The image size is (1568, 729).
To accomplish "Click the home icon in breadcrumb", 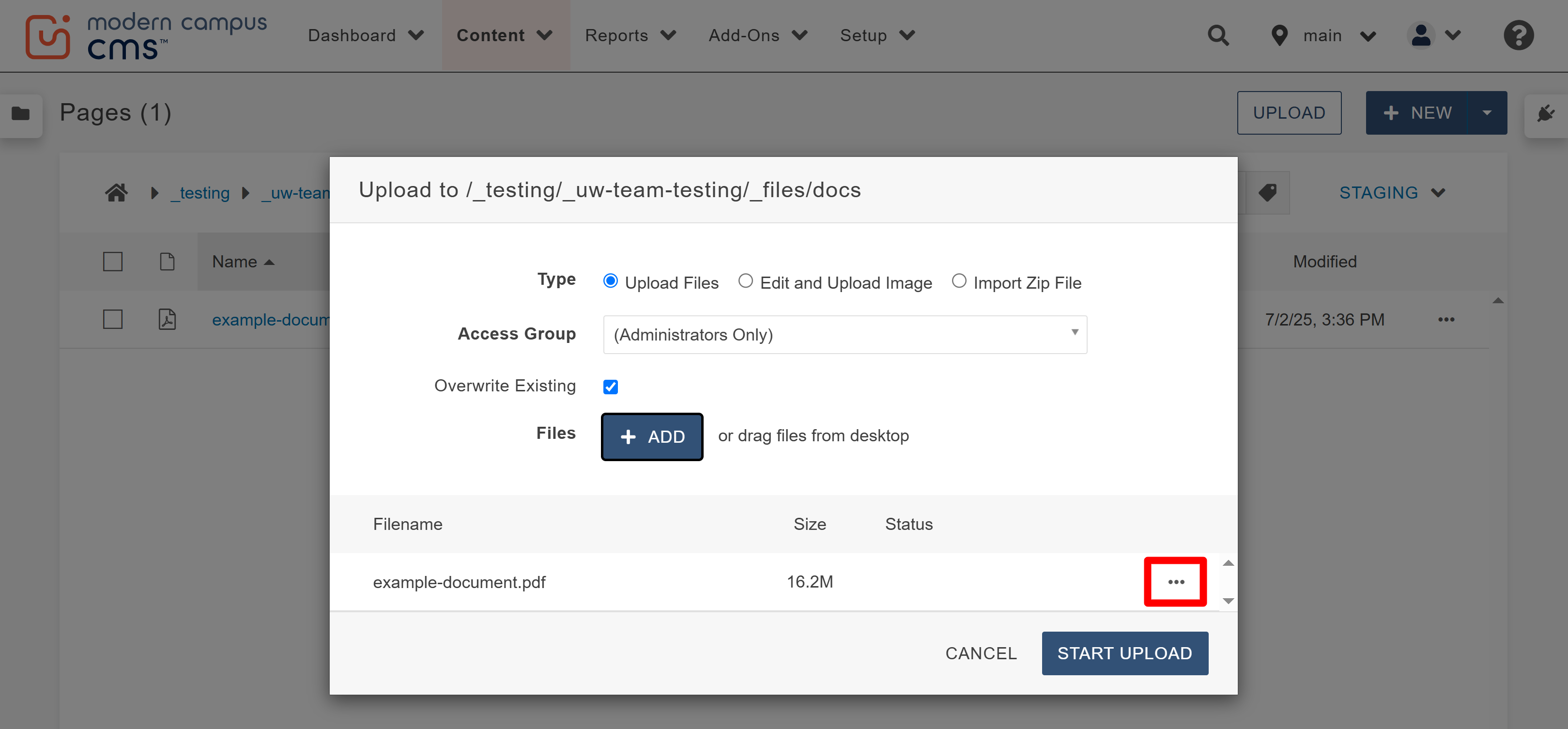I will pyautogui.click(x=116, y=192).
